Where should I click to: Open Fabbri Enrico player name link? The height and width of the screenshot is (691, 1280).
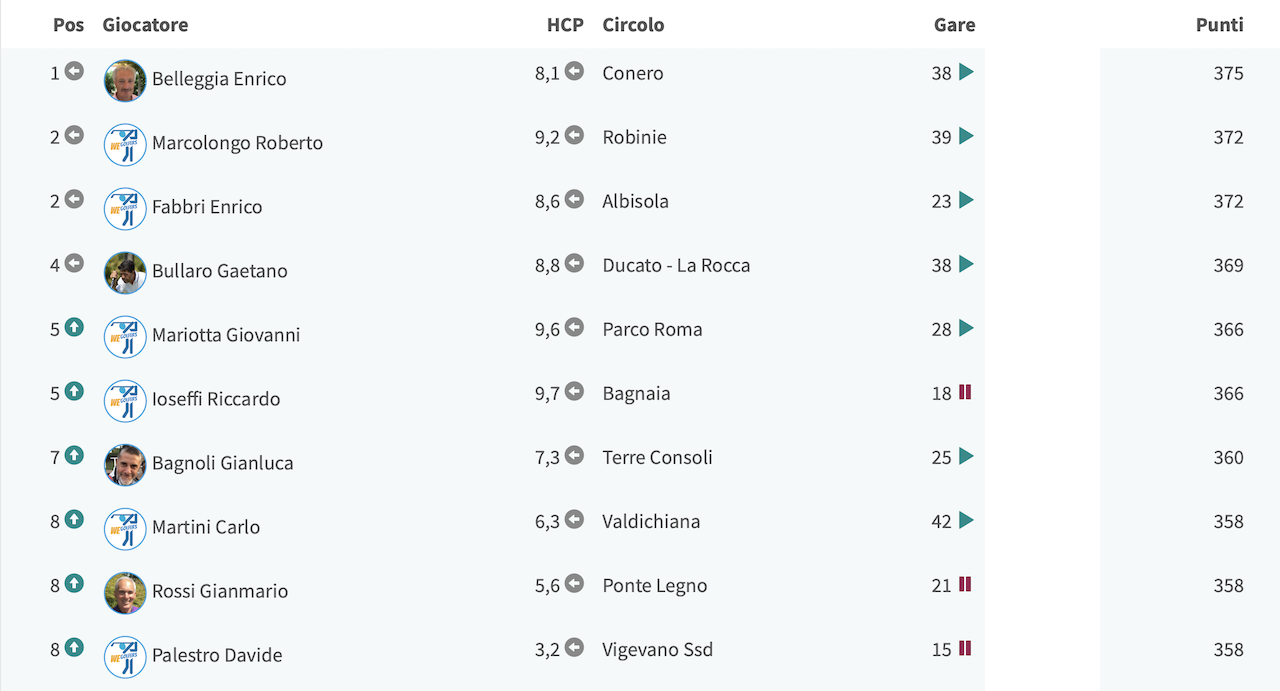(207, 207)
